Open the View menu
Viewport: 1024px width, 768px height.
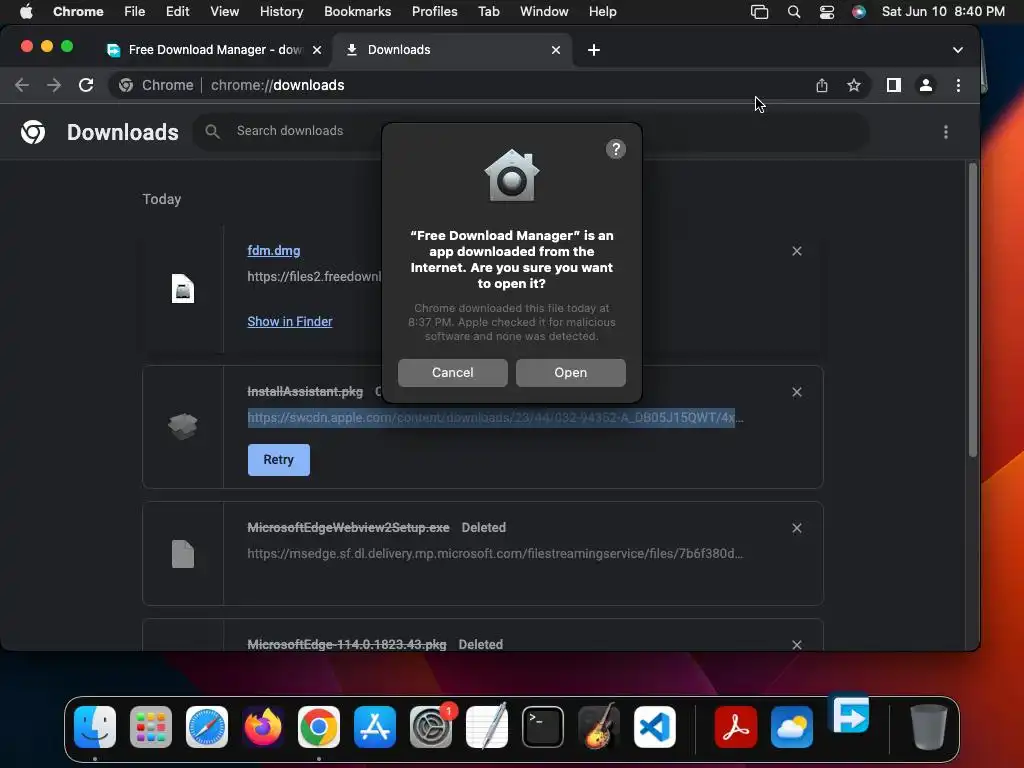point(225,11)
